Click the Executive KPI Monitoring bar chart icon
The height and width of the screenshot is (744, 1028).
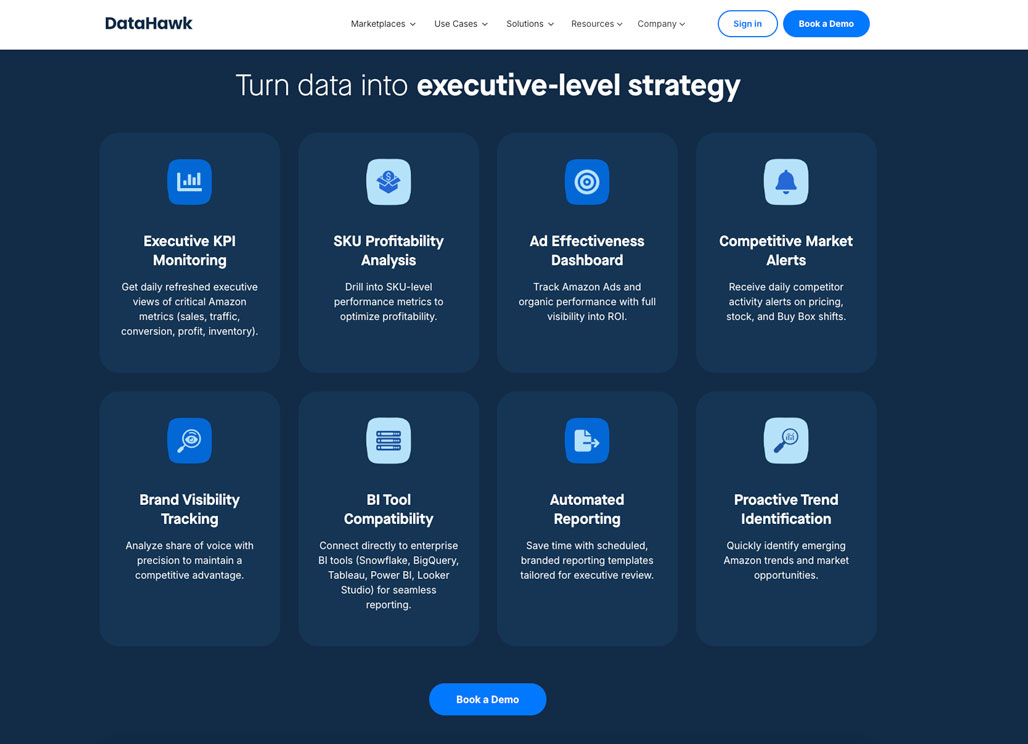[x=189, y=182]
